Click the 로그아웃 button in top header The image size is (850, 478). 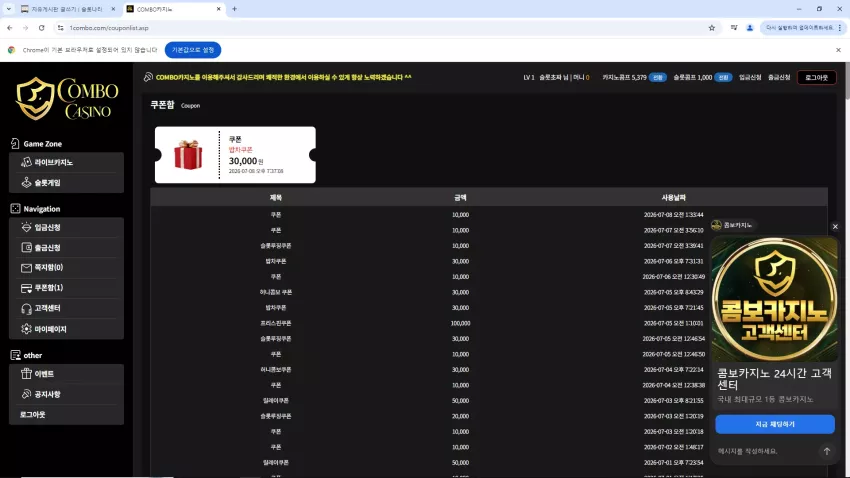[816, 77]
